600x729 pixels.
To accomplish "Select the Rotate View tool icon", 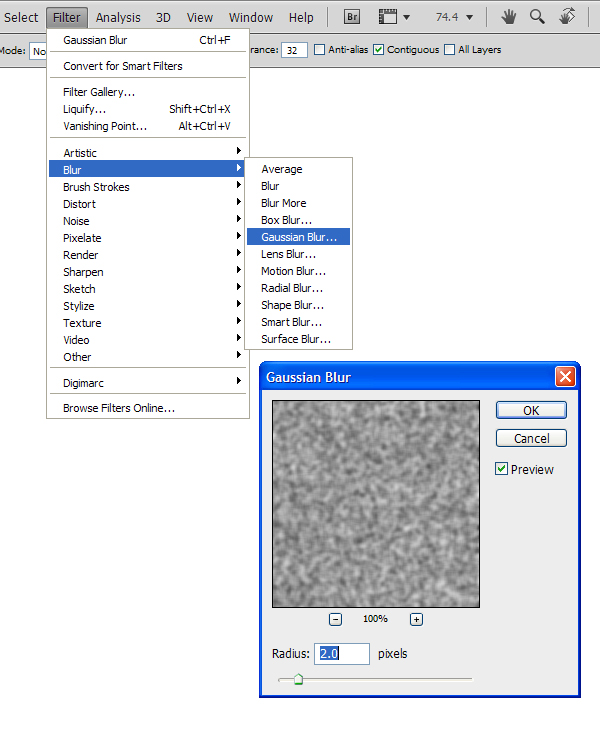I will 567,17.
